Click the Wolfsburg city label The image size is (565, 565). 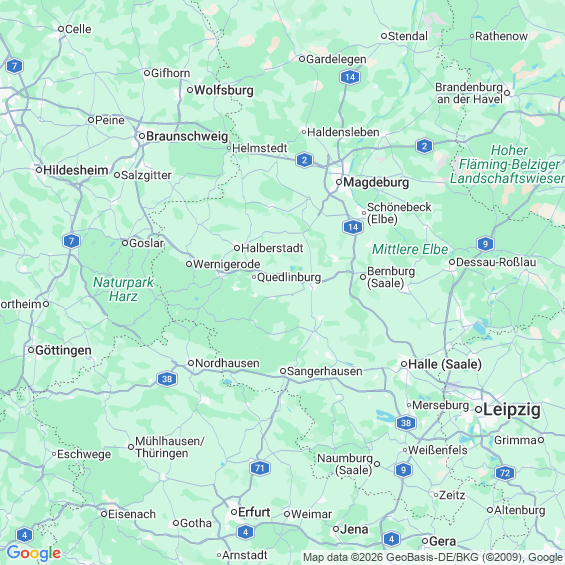pyautogui.click(x=224, y=90)
